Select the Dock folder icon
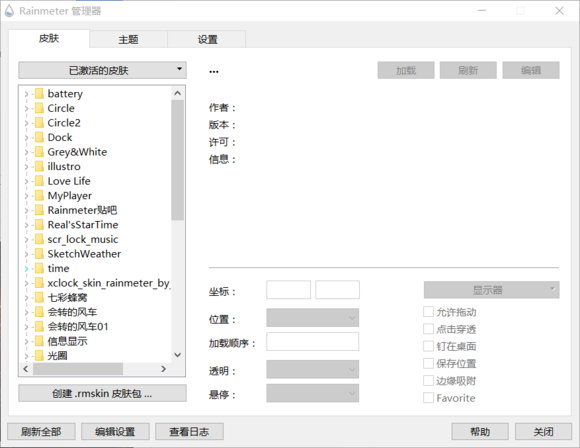This screenshot has height=448, width=580. click(x=39, y=137)
